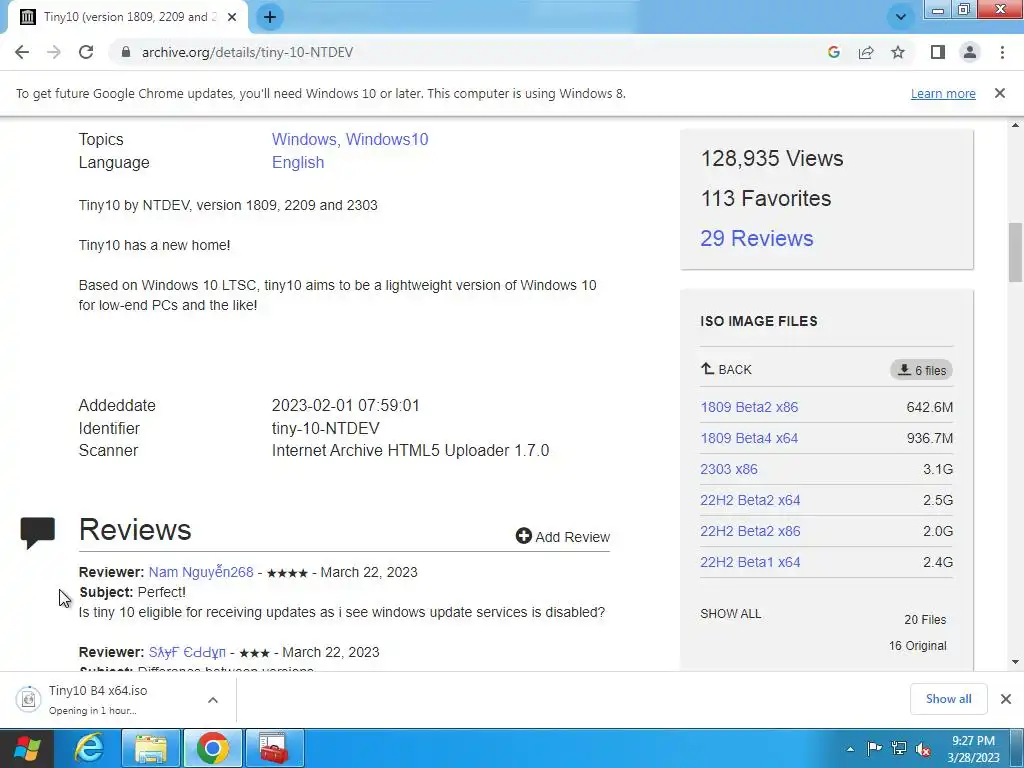The width and height of the screenshot is (1024, 768).
Task: Download 1809 Beta2 x86 ISO
Action: 749,408
